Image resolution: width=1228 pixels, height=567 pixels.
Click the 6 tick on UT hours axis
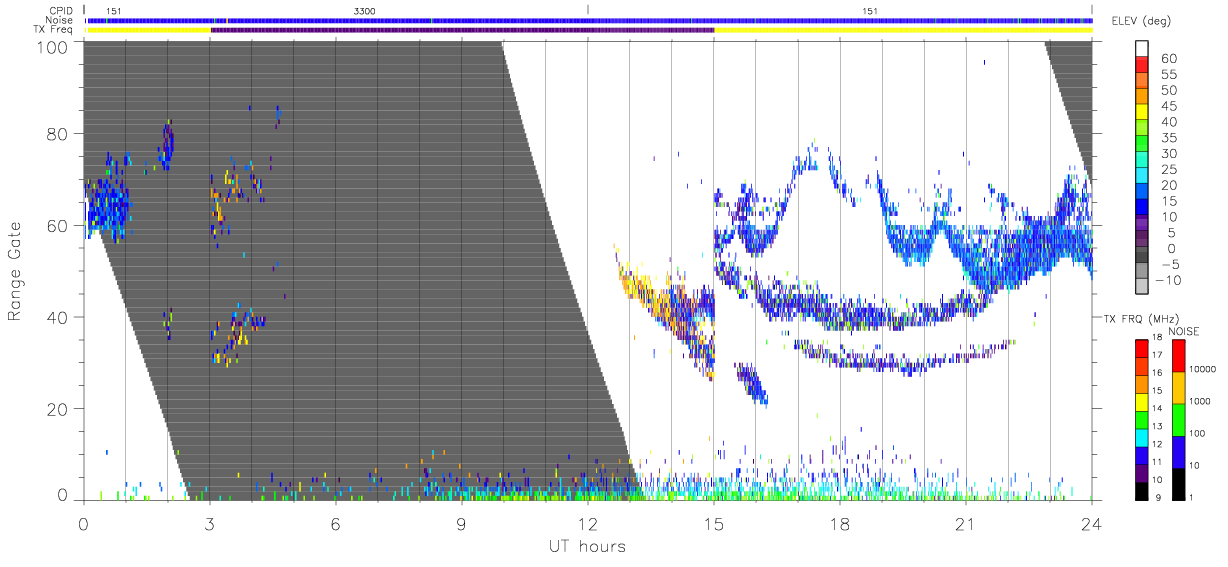pos(335,523)
